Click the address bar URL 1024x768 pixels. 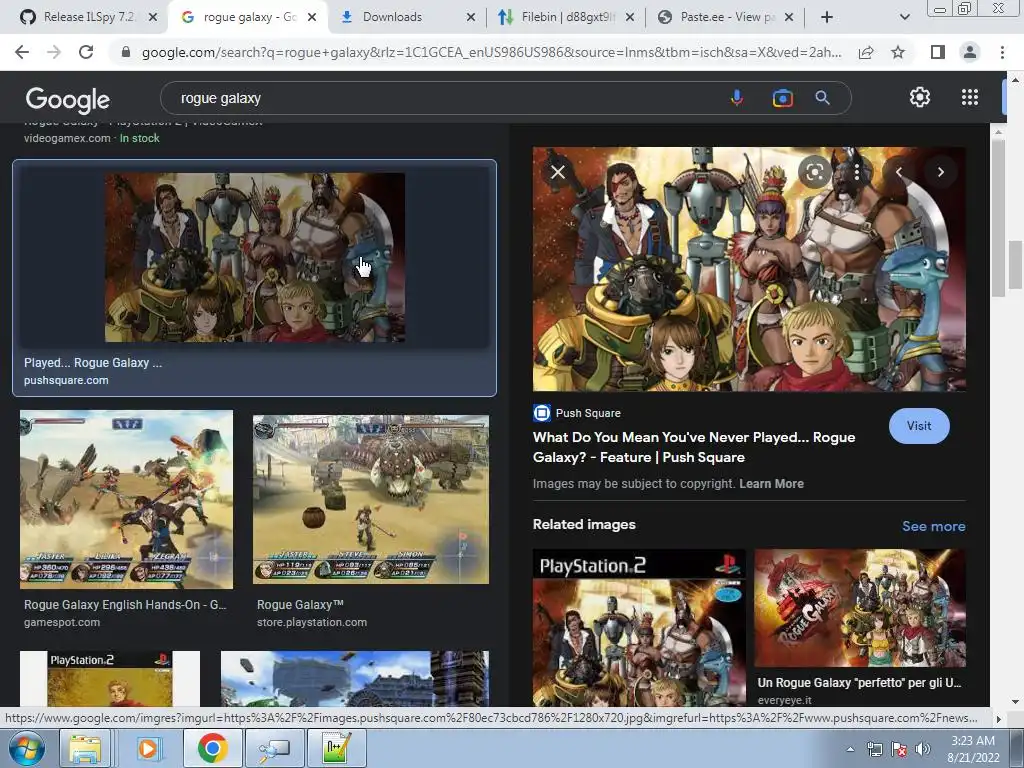click(491, 52)
